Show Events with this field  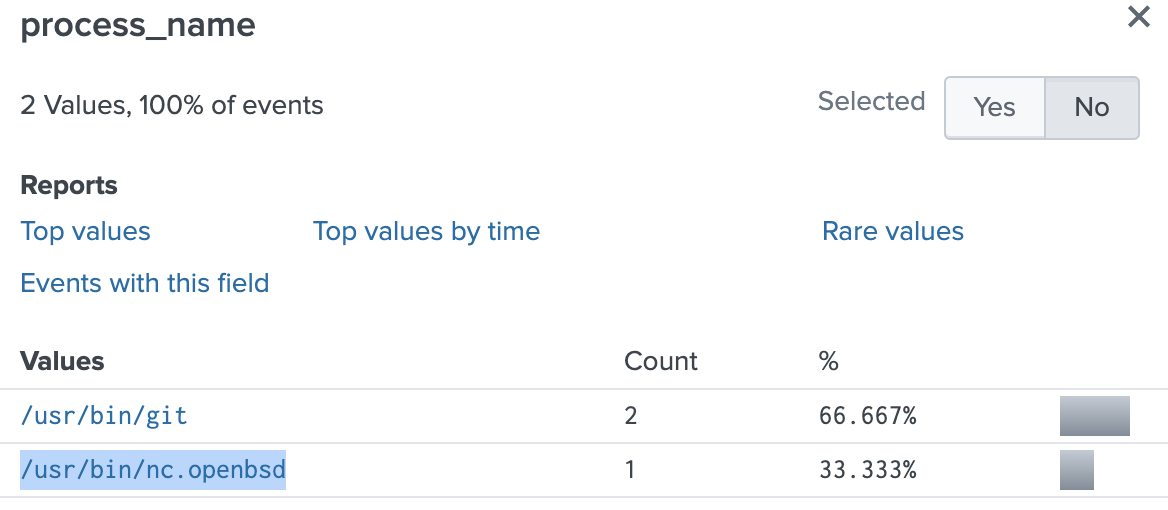pos(145,284)
